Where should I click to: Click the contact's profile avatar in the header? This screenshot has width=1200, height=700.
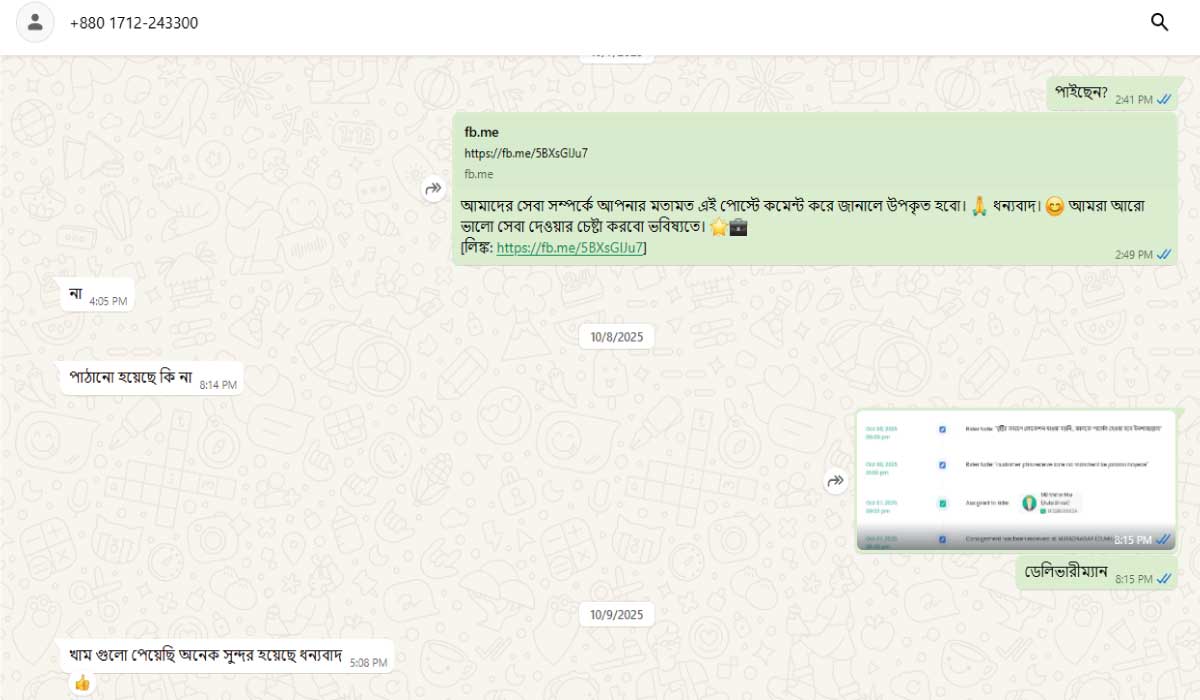tap(36, 22)
